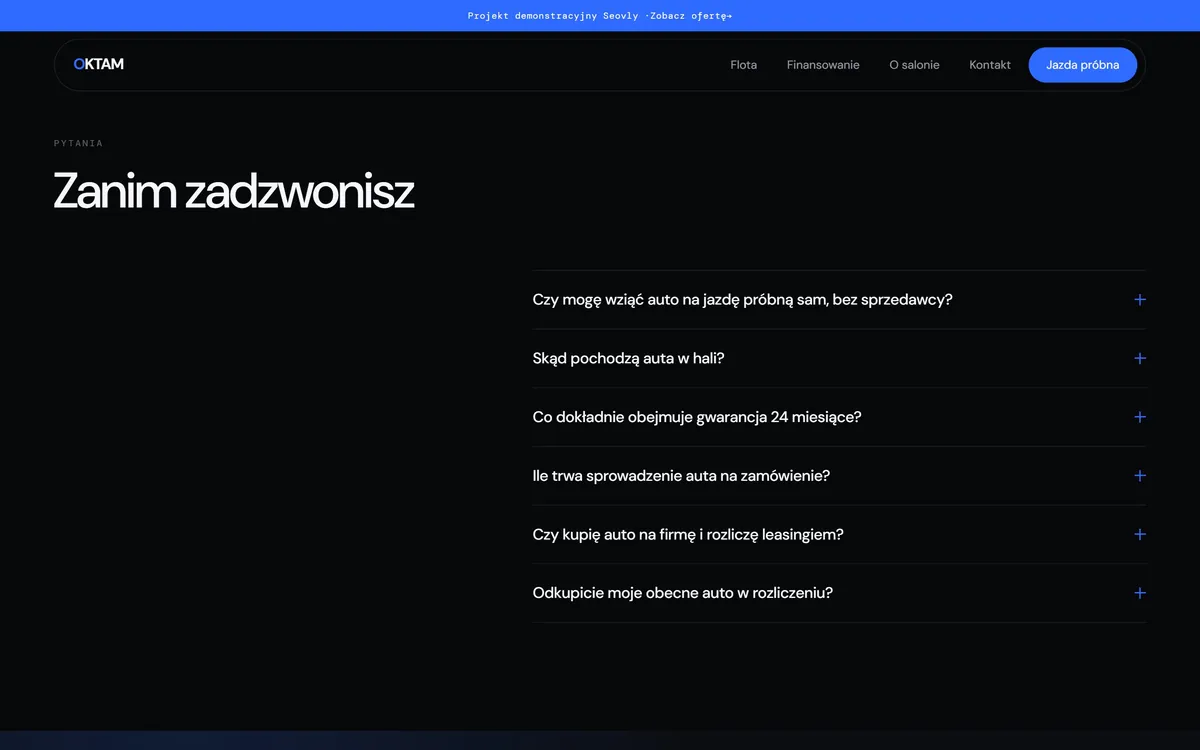1200x750 pixels.
Task: Click 'Projekt demonstracyjny Seovly' banner text
Action: click(553, 16)
